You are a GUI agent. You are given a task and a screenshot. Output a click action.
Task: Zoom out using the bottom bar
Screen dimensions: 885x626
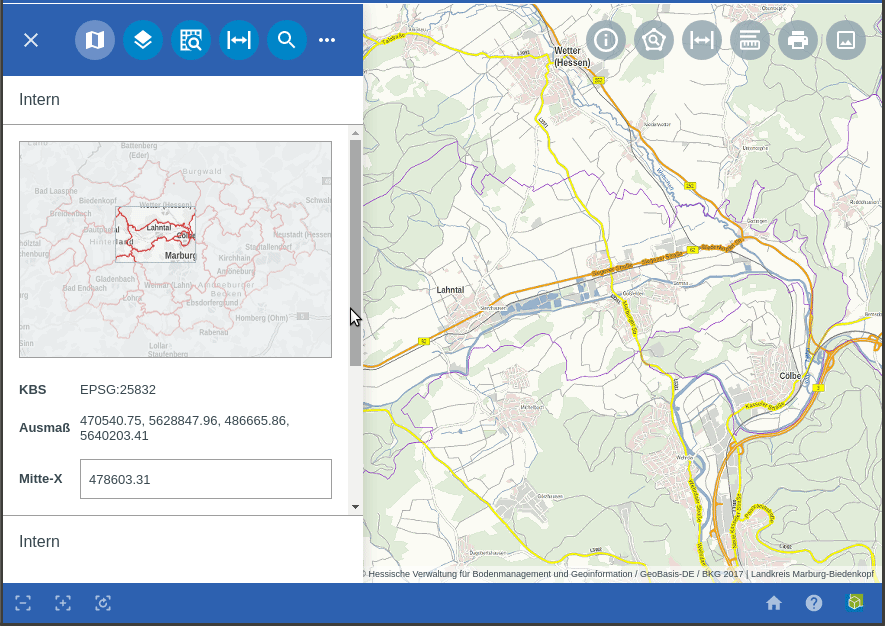tap(23, 603)
